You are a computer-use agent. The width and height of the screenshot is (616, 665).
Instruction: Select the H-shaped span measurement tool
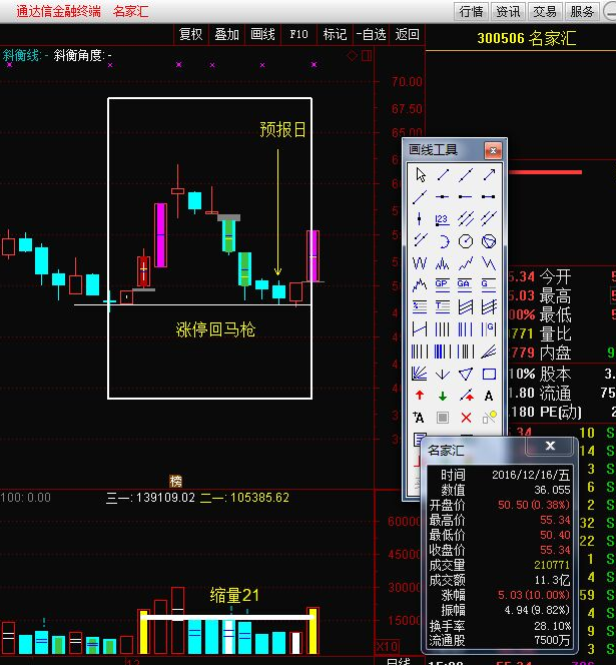click(x=420, y=329)
